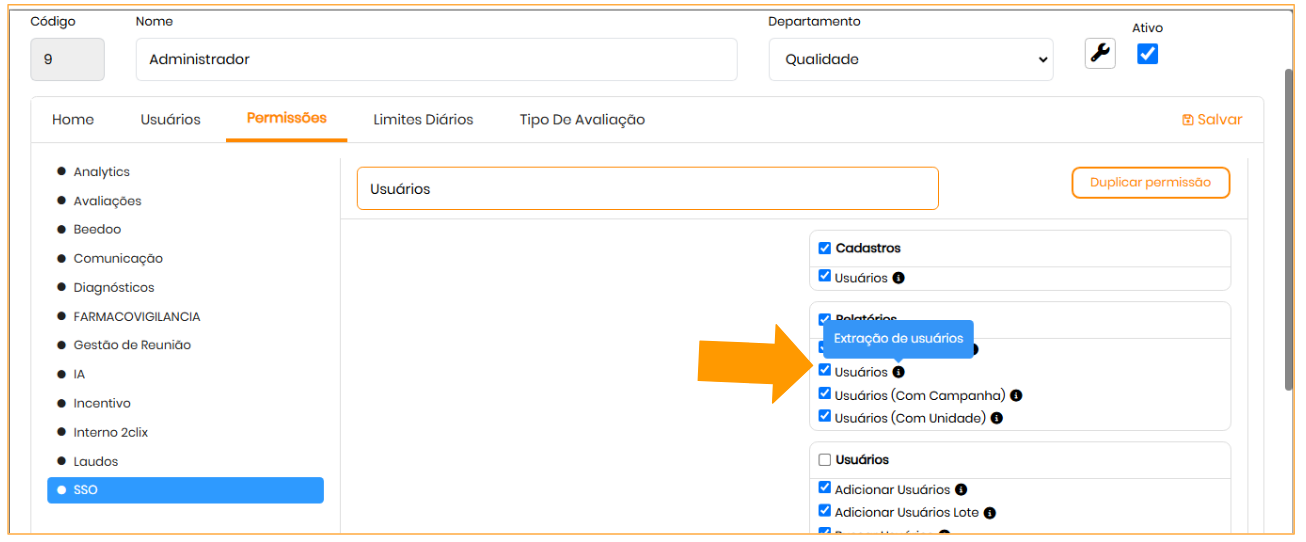Click the Duplicar permissão button
The image size is (1306, 542).
(1150, 183)
